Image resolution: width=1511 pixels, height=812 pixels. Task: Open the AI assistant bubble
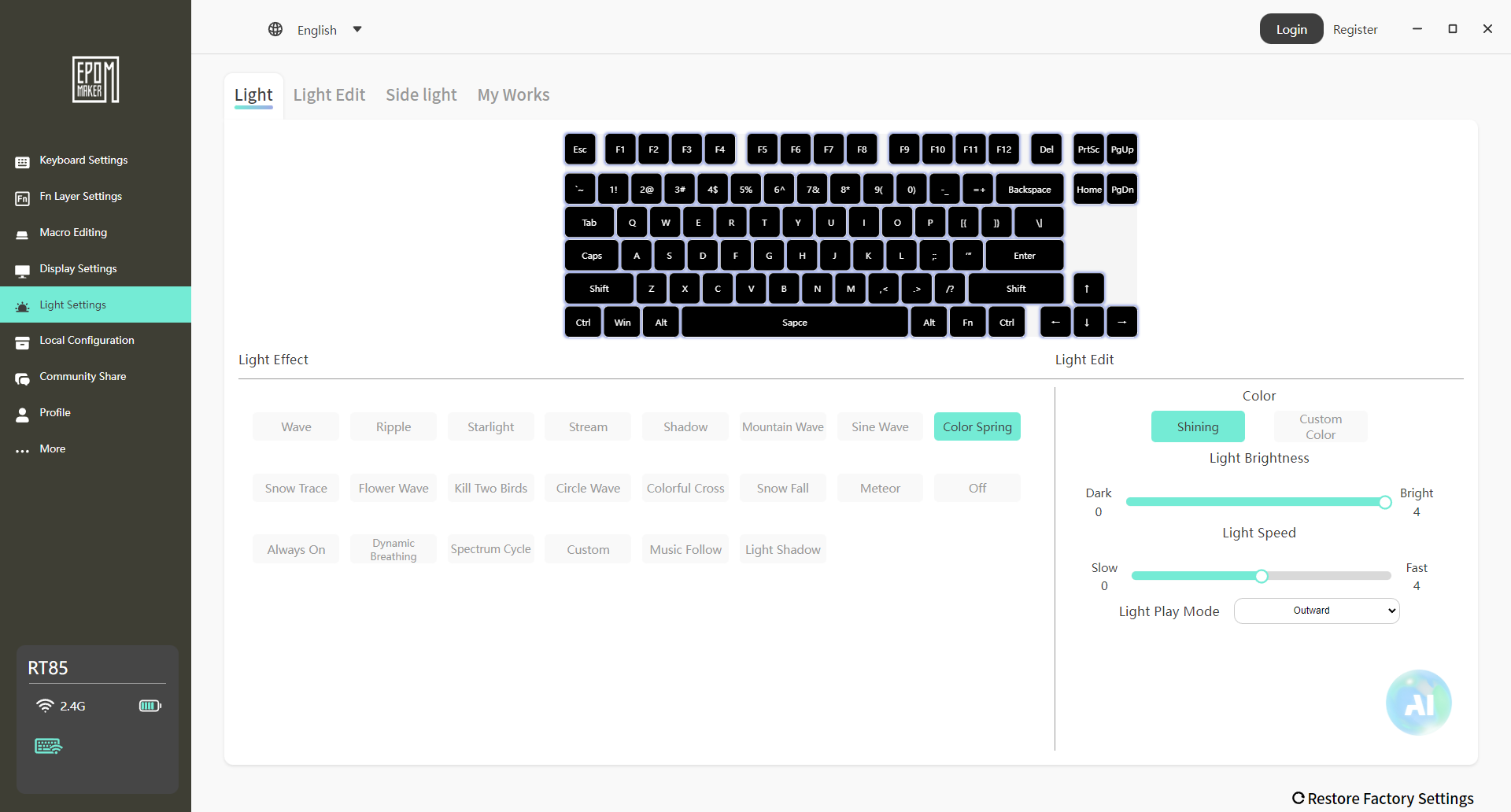(1418, 703)
